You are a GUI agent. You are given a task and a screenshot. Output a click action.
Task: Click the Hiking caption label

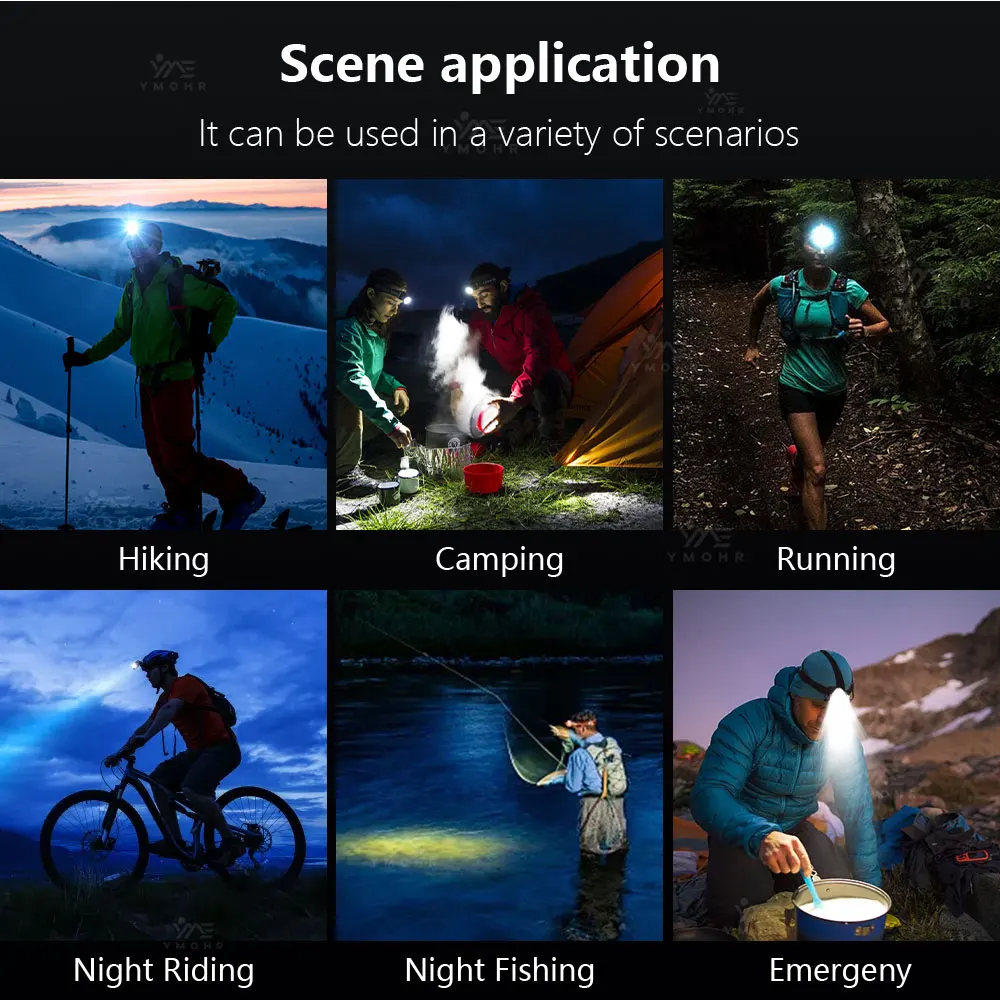pos(164,560)
